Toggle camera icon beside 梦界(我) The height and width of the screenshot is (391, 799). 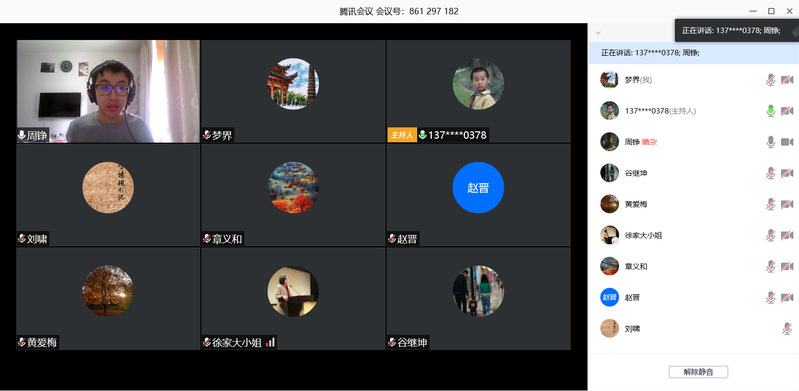pyautogui.click(x=787, y=80)
